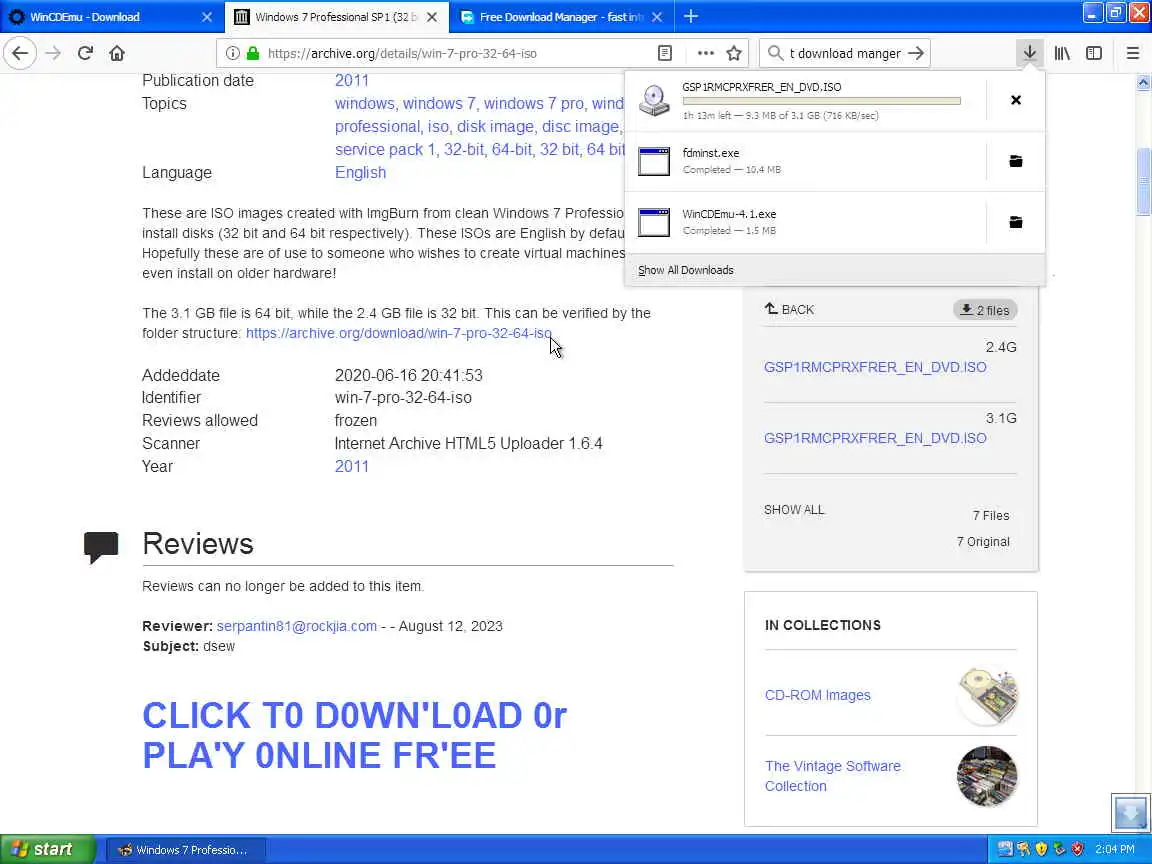Click BACK in download options

coord(789,309)
